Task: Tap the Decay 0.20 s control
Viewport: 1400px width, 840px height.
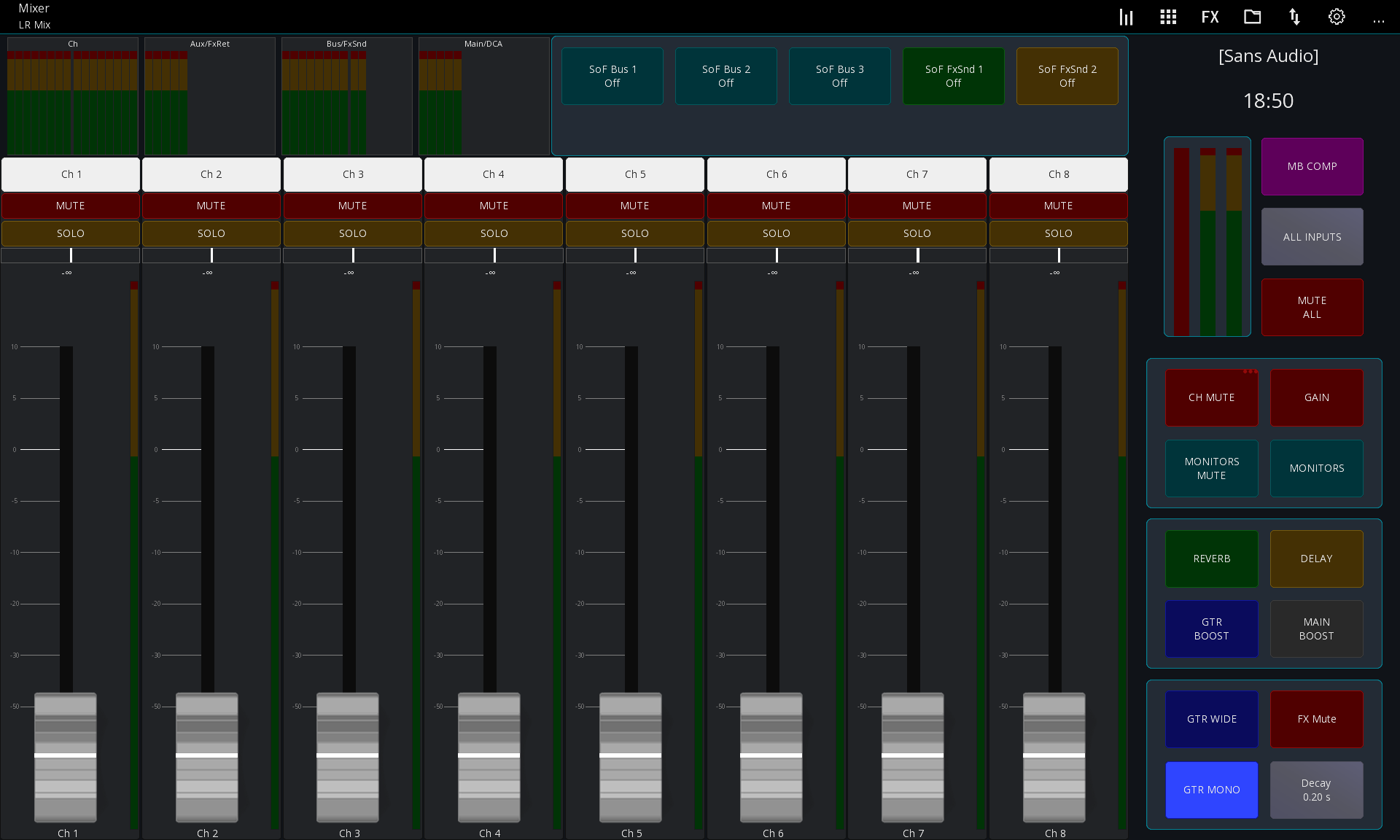Action: 1316,790
